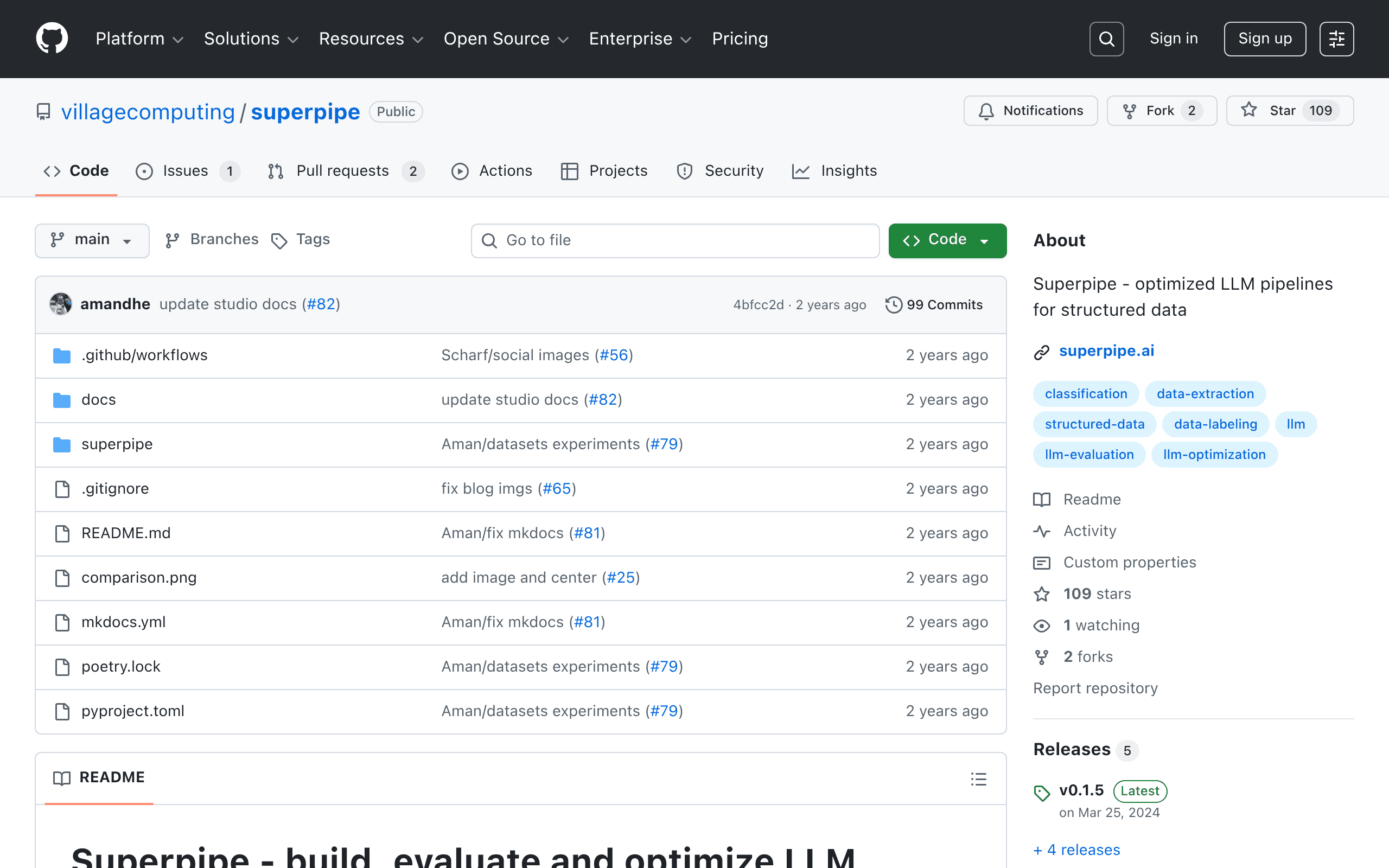1389x868 pixels.
Task: Open the Branches link
Action: coord(212,240)
